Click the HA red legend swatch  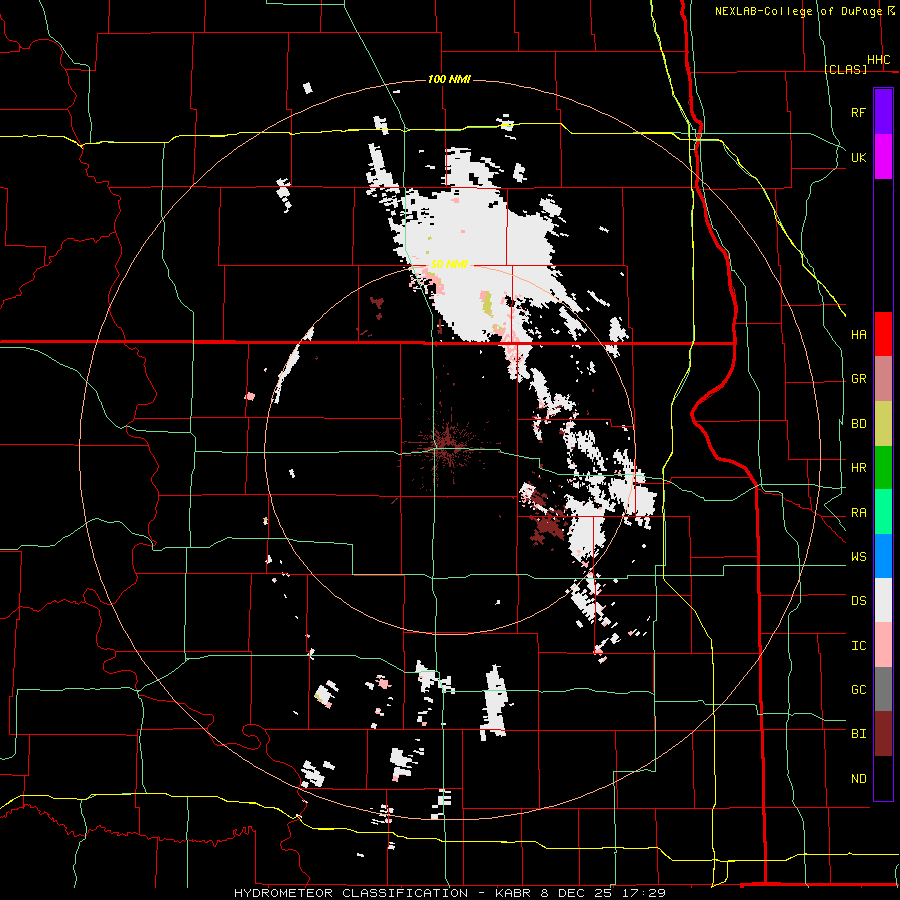click(883, 334)
